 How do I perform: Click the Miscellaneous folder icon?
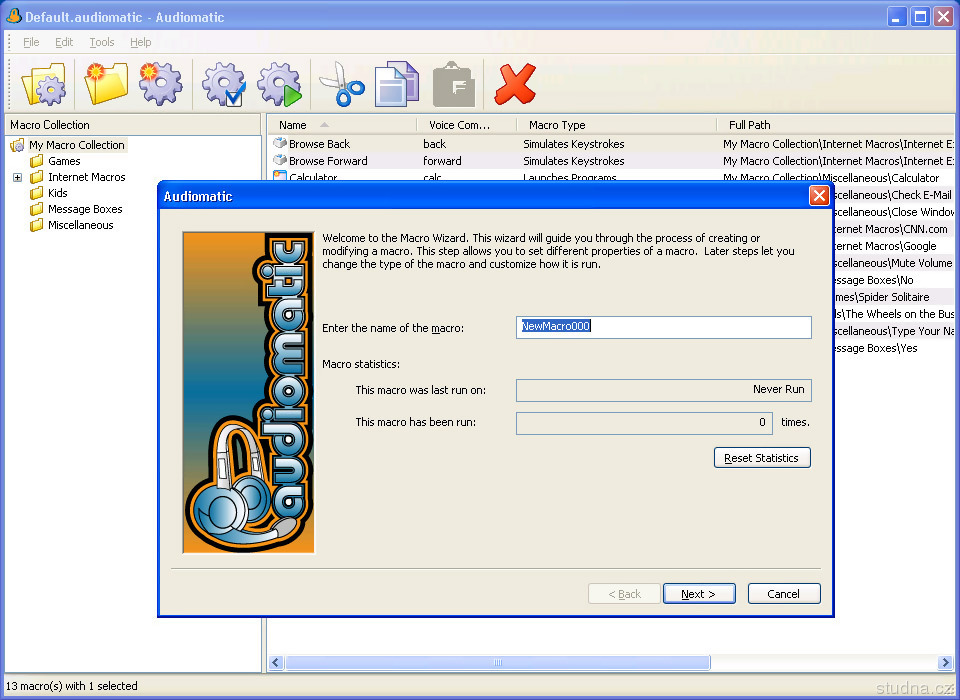(x=37, y=225)
